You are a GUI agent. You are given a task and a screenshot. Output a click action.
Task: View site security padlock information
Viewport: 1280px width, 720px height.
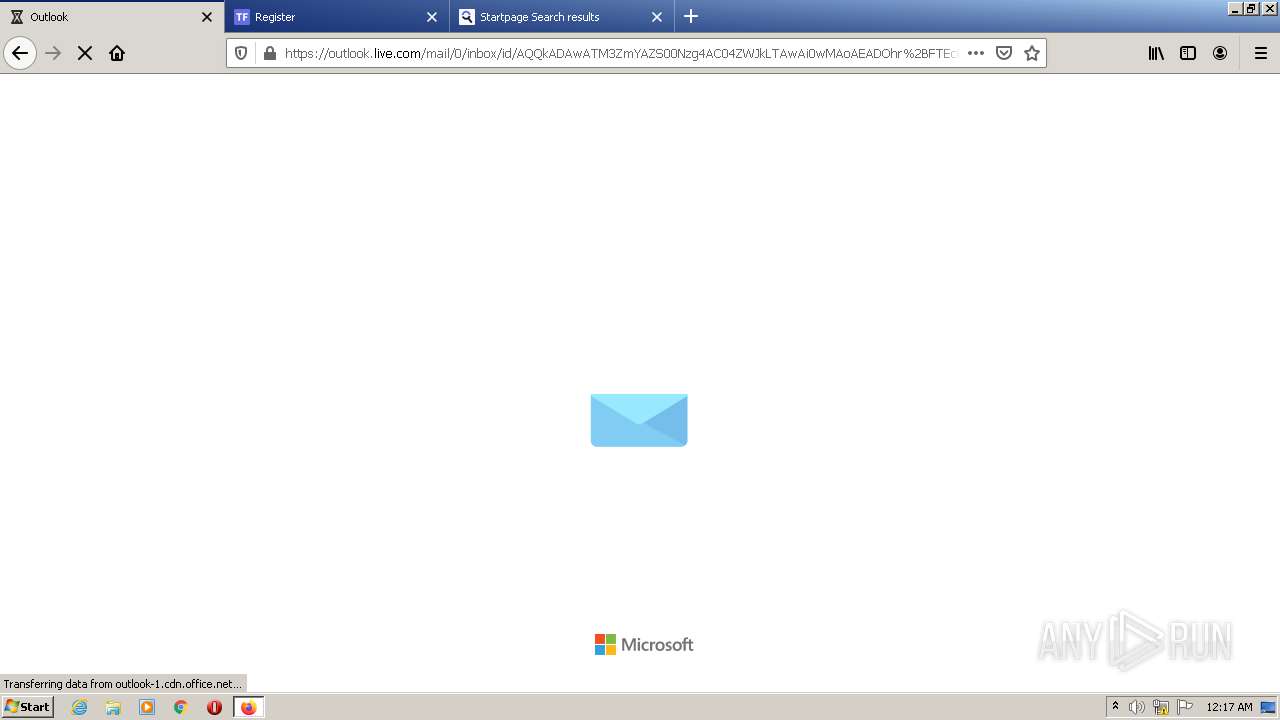click(269, 53)
